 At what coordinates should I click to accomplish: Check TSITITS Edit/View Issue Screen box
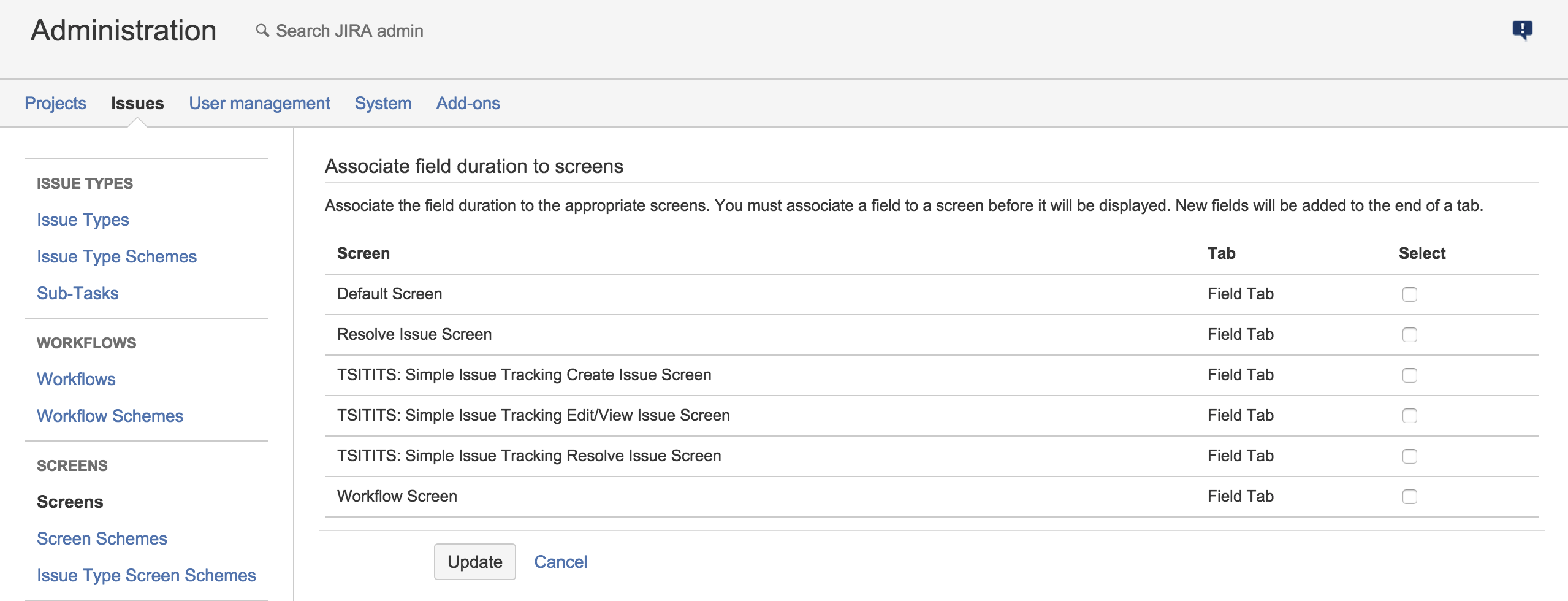coord(1409,416)
